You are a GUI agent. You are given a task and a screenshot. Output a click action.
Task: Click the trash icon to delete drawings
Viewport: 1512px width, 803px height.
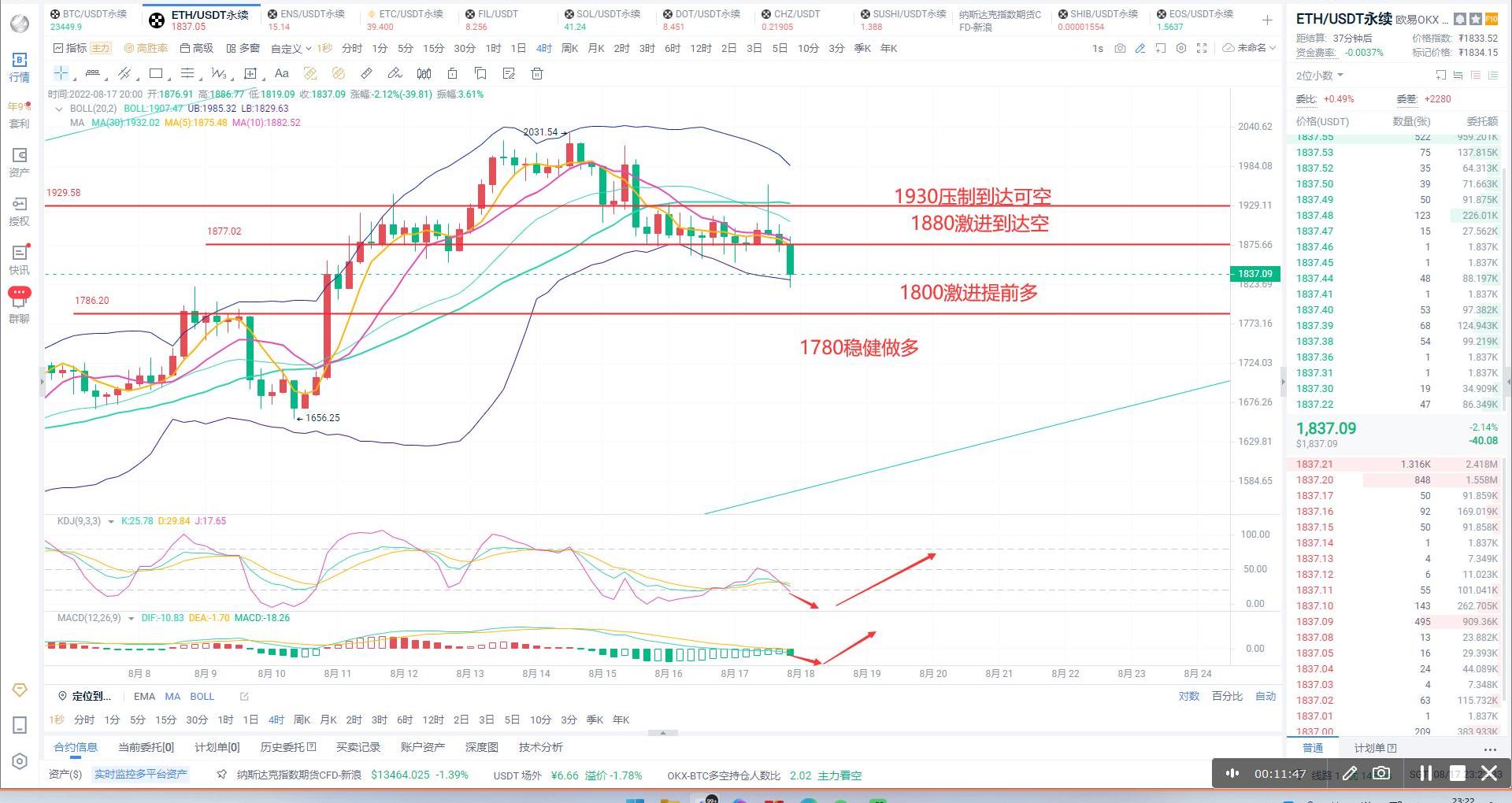click(x=537, y=74)
